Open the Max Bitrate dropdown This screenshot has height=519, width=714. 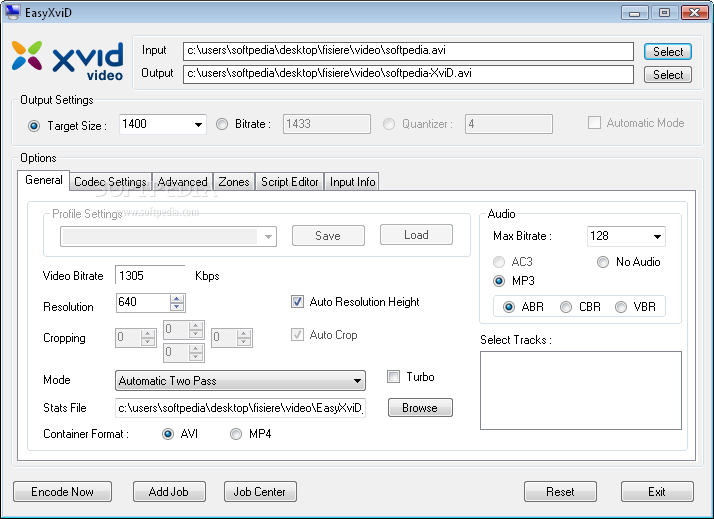tap(657, 236)
